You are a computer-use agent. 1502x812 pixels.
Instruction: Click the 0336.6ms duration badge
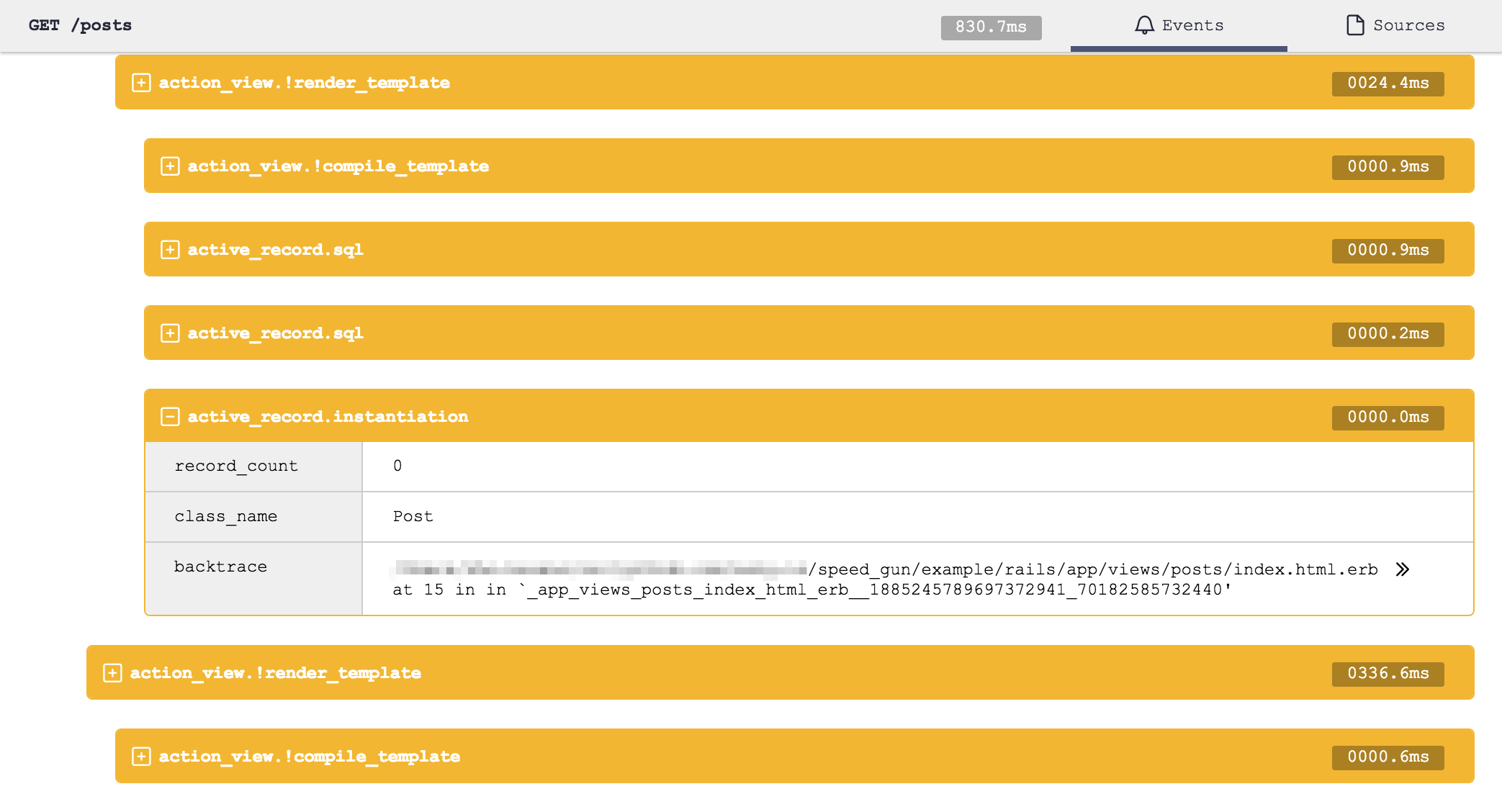click(1388, 674)
